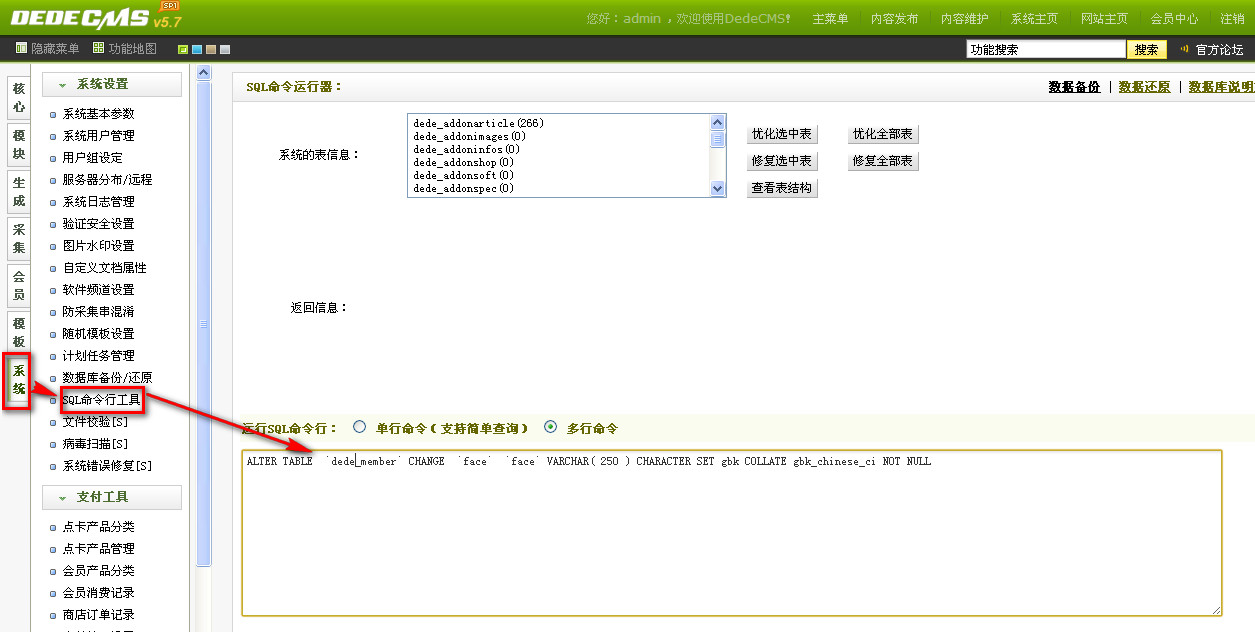Open the 数据还原 link
Image resolution: width=1255 pixels, height=632 pixels.
(x=1144, y=87)
